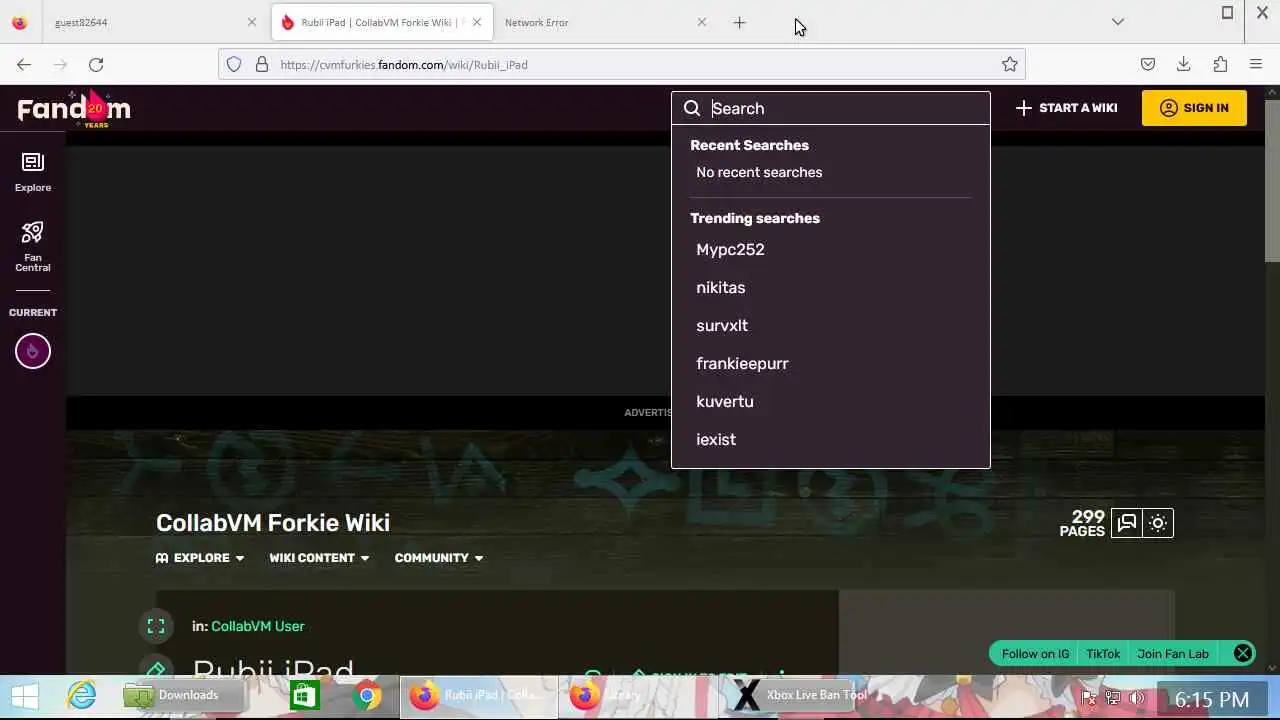Click the Fandom logo

tap(74, 108)
